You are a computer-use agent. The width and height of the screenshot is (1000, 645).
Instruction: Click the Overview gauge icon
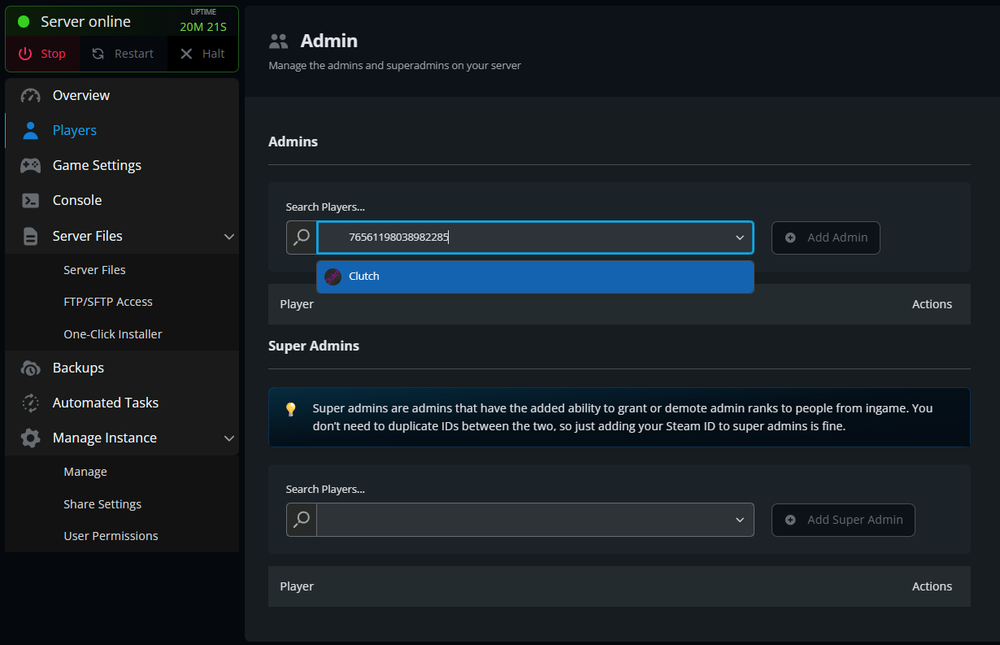[31, 96]
